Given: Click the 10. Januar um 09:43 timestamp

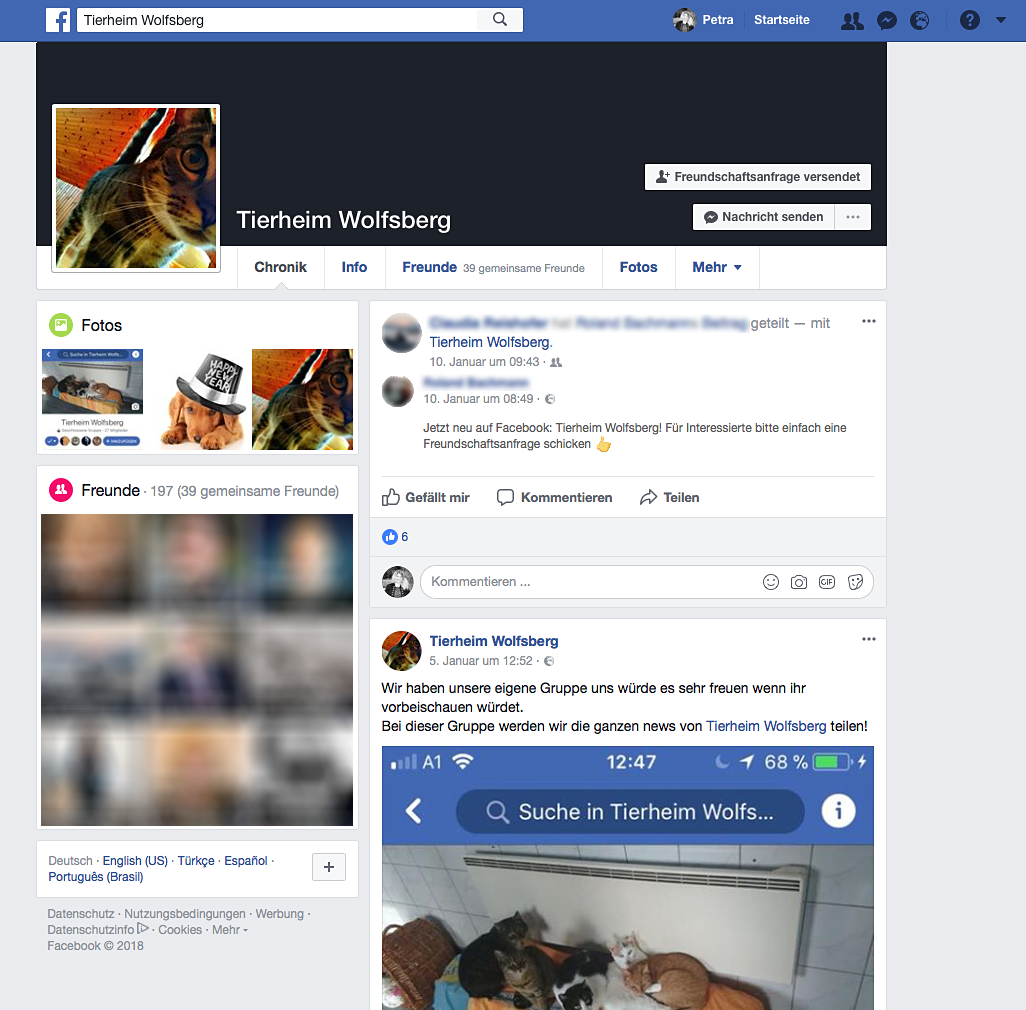Looking at the screenshot, I should [484, 362].
